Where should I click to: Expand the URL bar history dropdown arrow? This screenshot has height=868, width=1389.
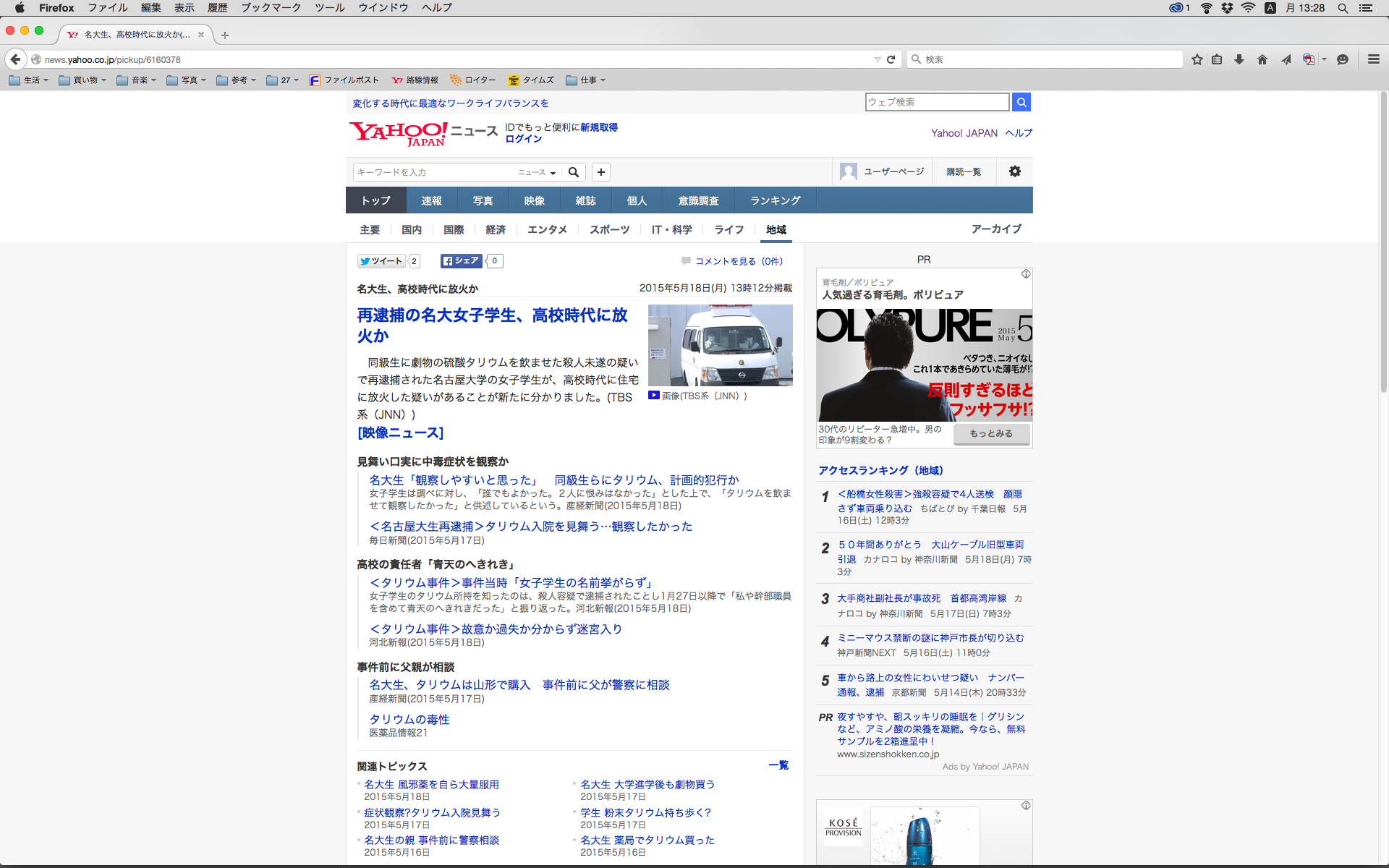[878, 59]
